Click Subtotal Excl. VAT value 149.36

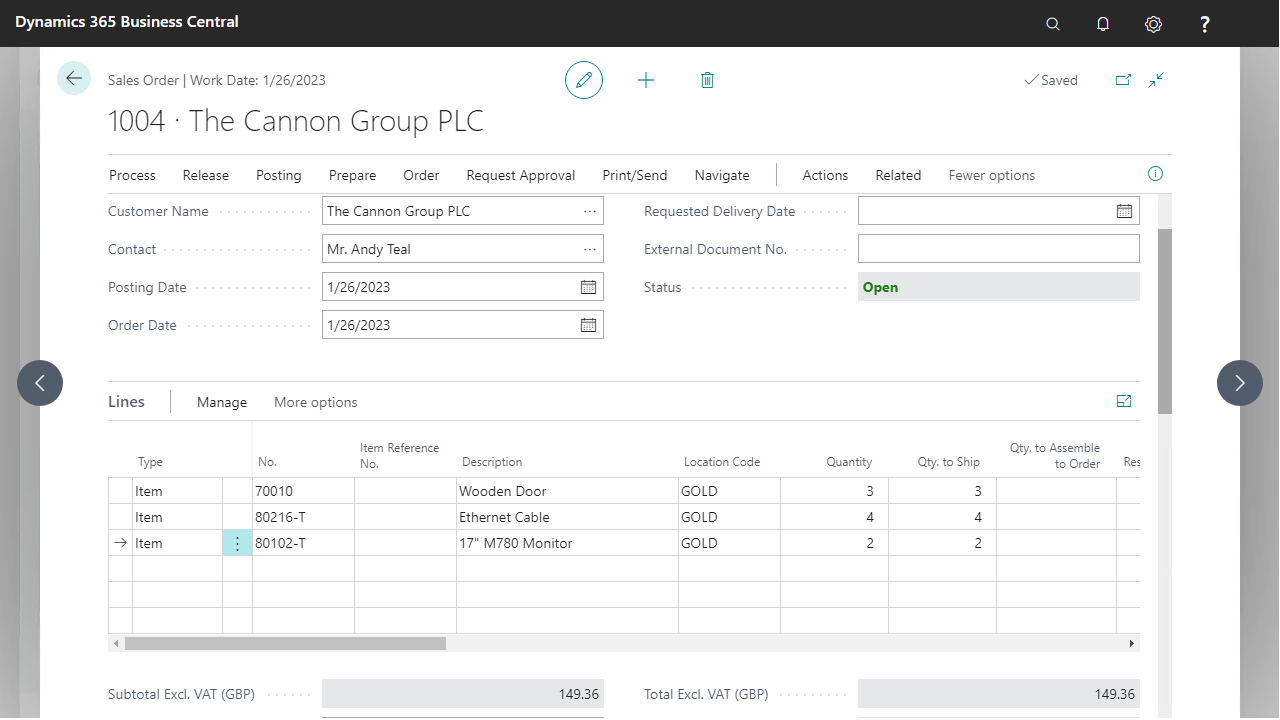click(463, 694)
